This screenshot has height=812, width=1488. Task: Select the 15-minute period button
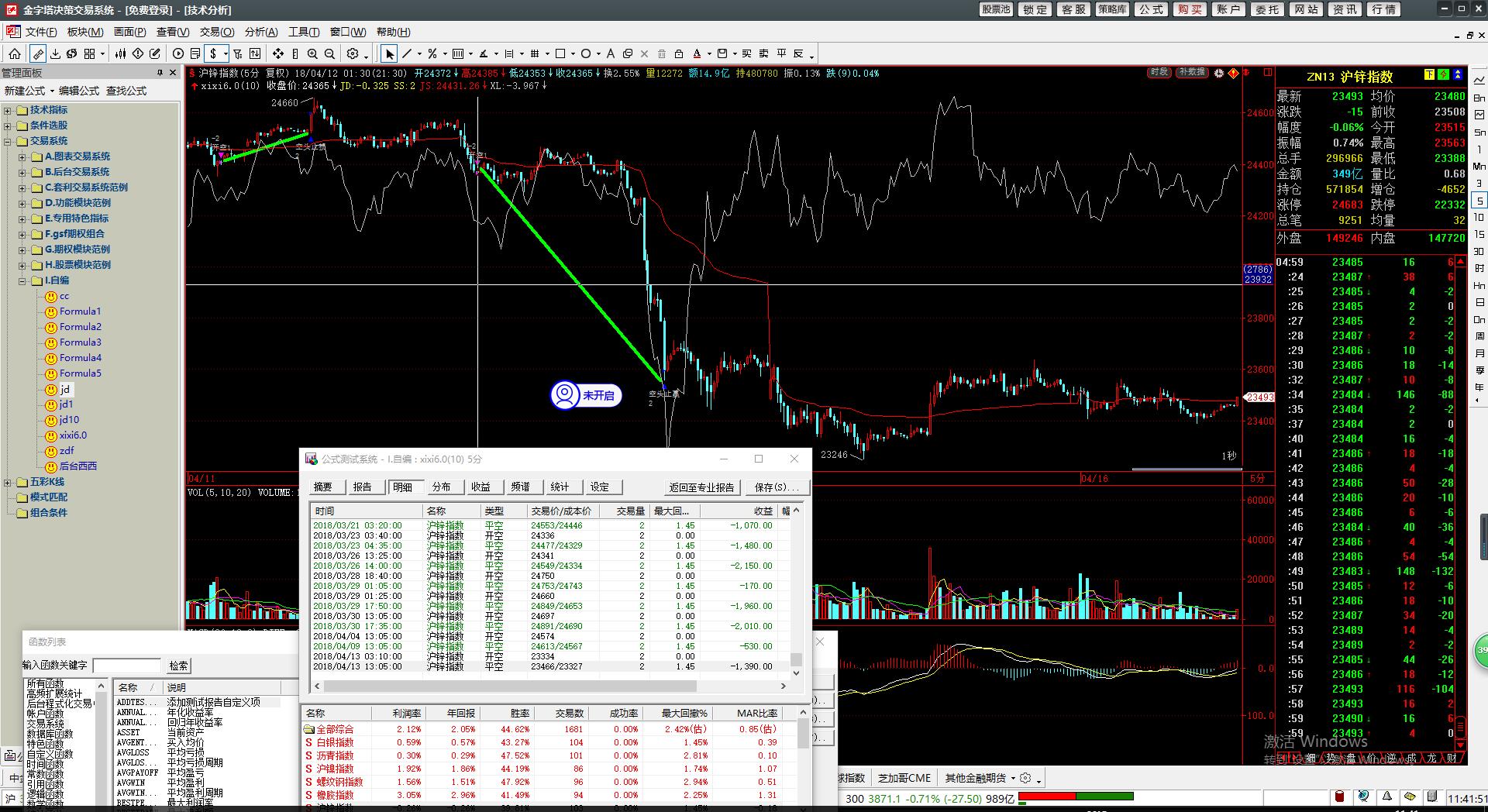tap(1479, 234)
